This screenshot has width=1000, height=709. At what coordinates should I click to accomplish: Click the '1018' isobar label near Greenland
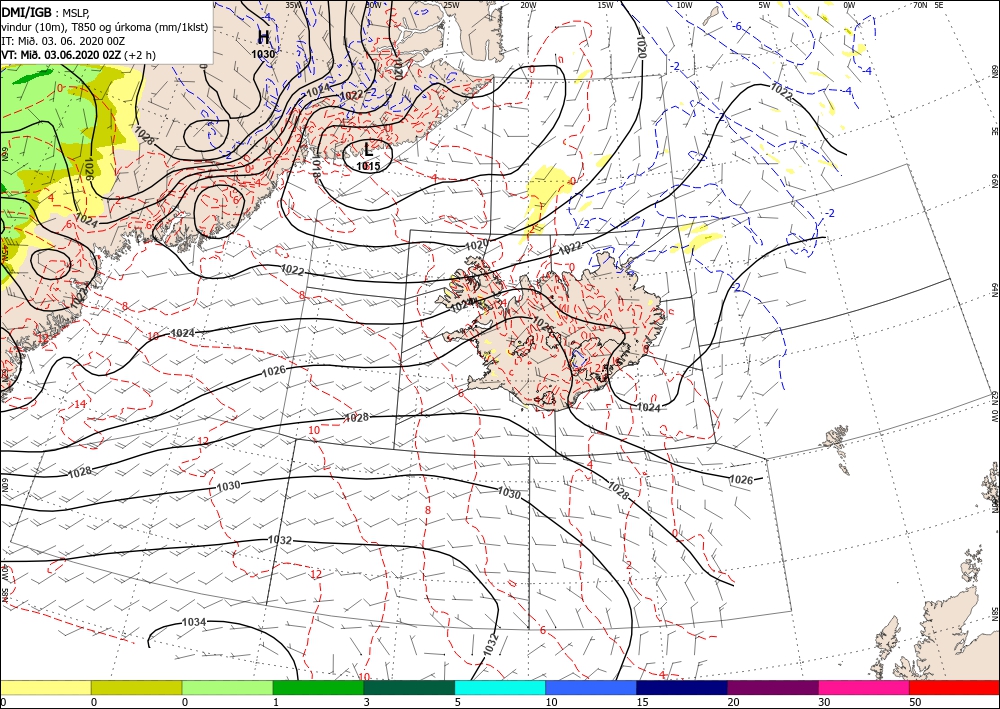point(316,168)
